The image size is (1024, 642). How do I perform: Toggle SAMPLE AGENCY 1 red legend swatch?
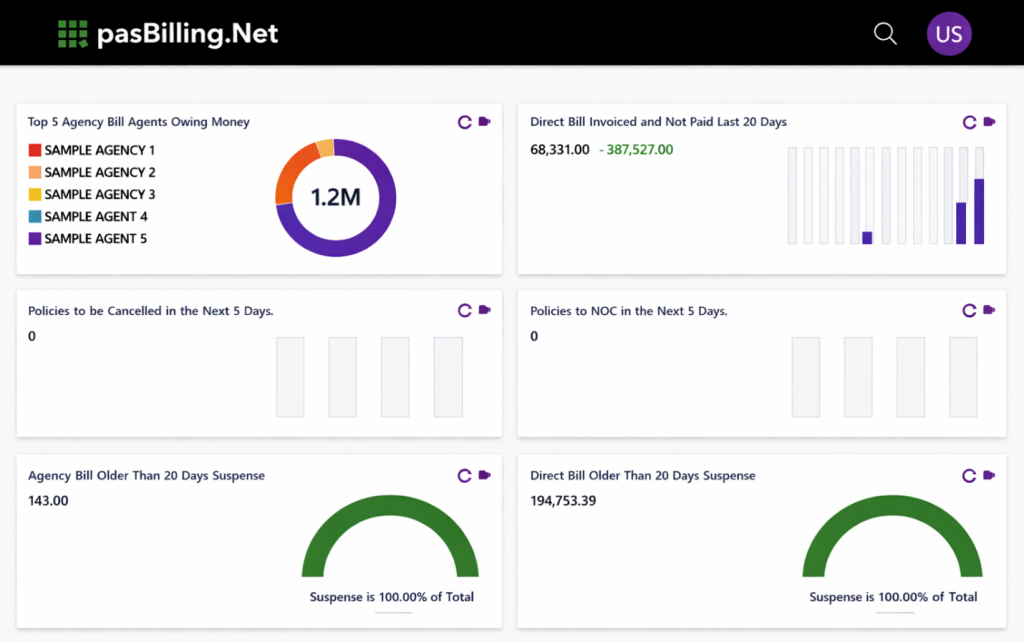[35, 150]
